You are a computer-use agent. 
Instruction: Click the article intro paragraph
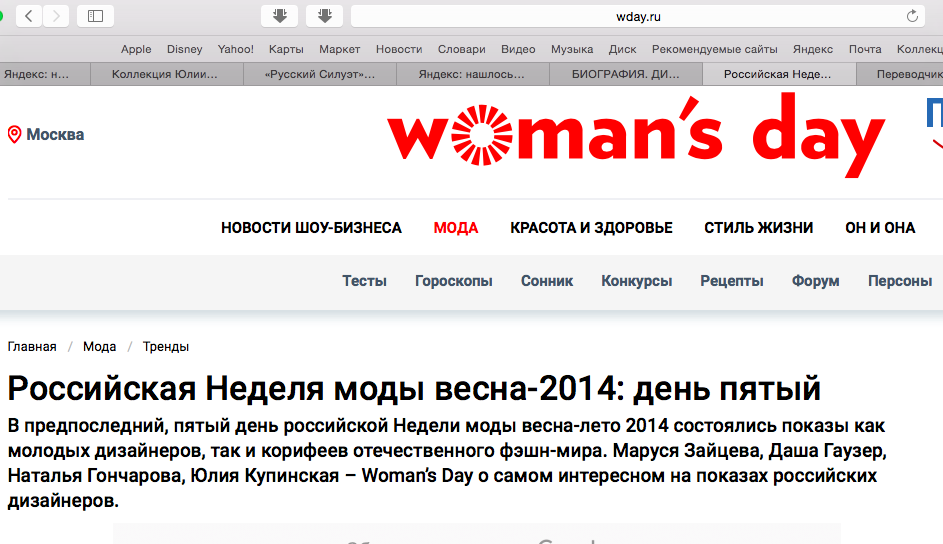click(447, 463)
